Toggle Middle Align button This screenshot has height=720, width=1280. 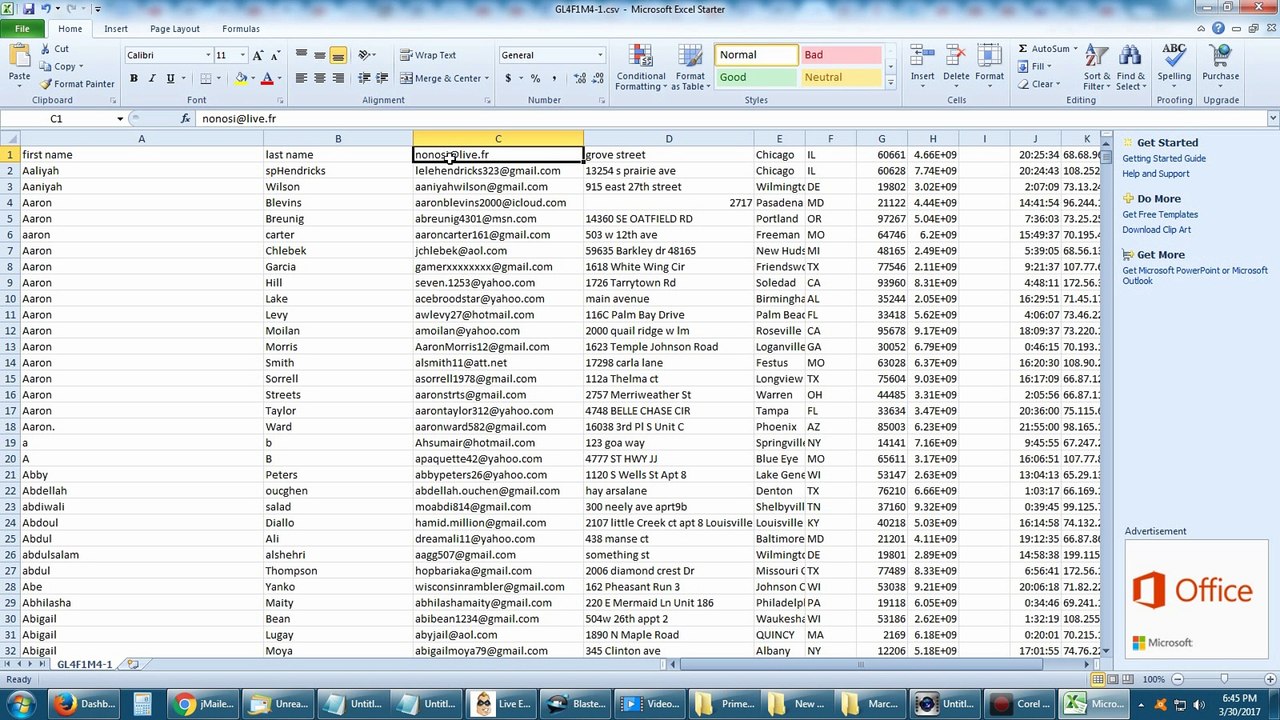[x=320, y=55]
